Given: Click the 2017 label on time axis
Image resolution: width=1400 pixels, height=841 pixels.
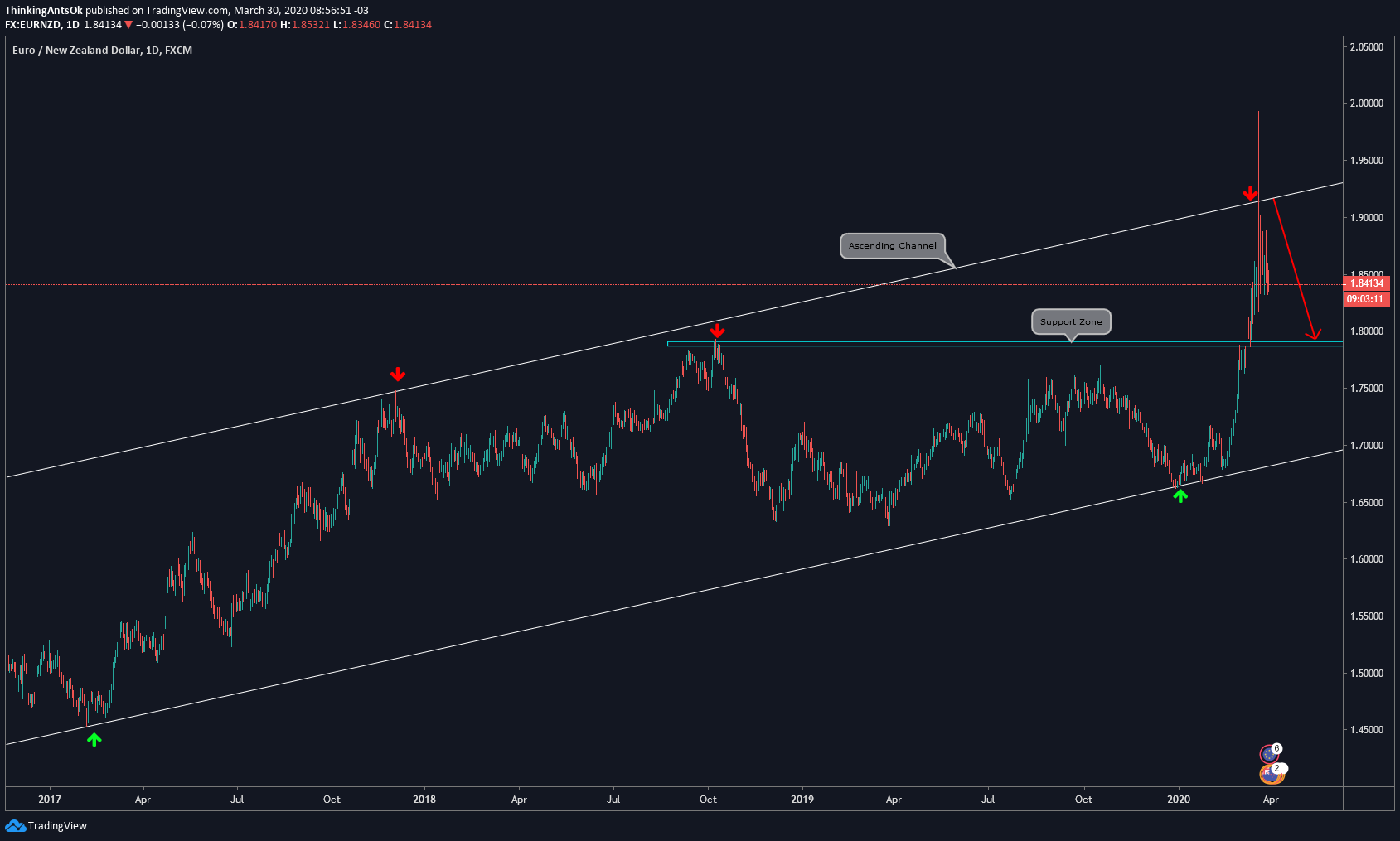Looking at the screenshot, I should pos(50,800).
